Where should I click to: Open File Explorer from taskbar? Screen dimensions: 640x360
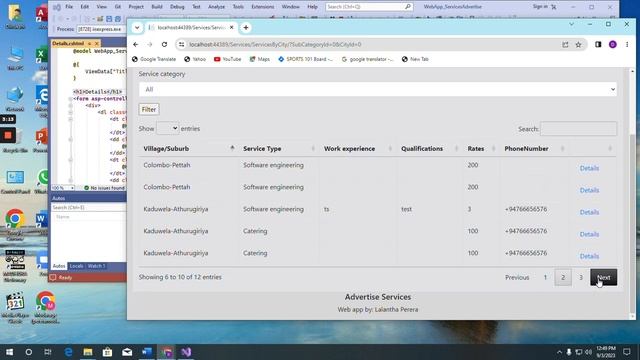click(x=88, y=352)
